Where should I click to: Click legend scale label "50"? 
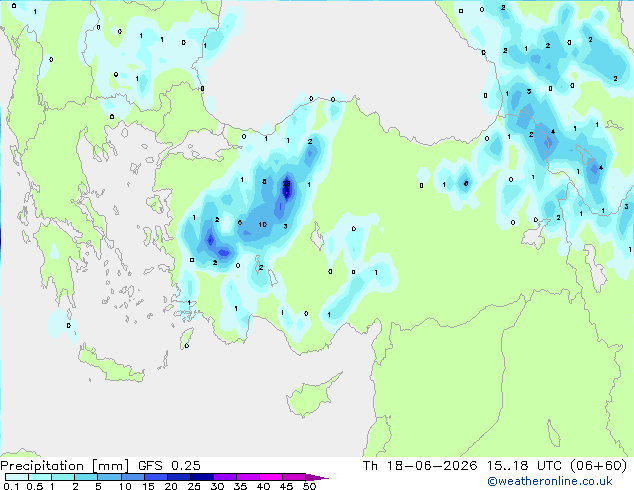click(309, 486)
